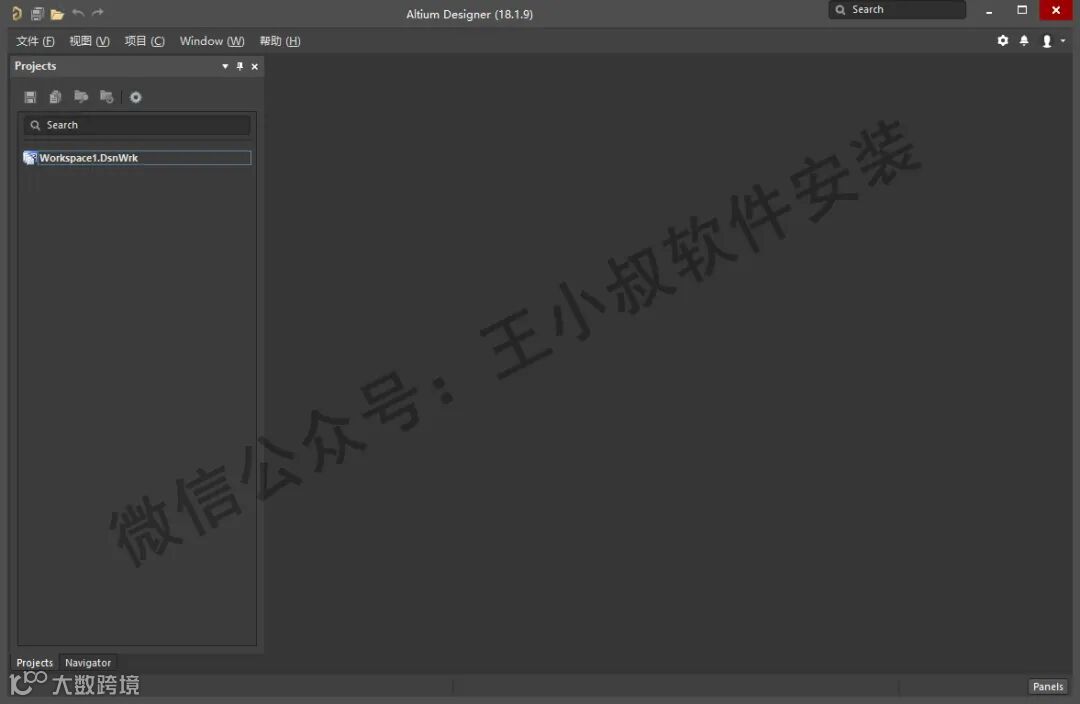Click the Altium Designer (18.1.9) title text
This screenshot has width=1080, height=704.
(x=470, y=14)
